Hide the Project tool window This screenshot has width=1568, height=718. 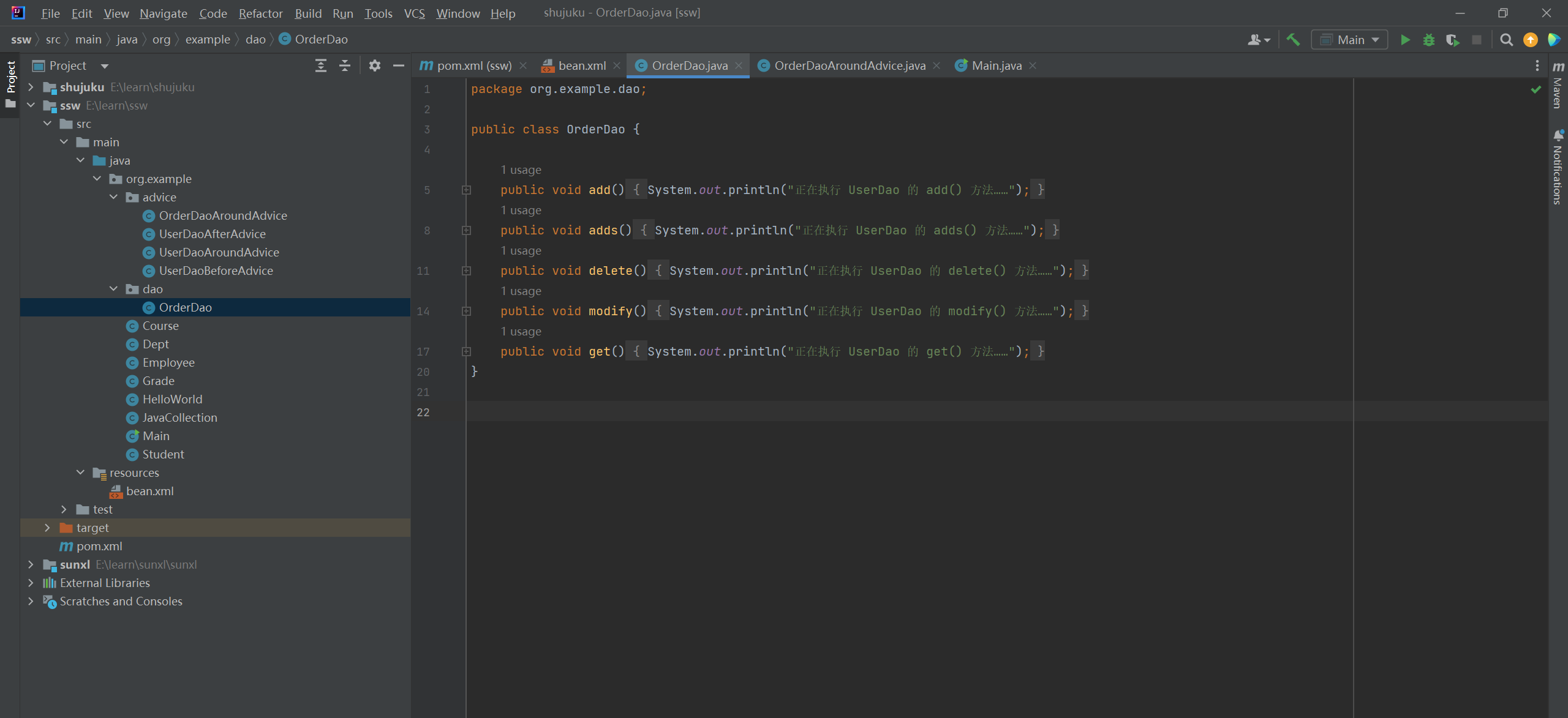pos(399,65)
